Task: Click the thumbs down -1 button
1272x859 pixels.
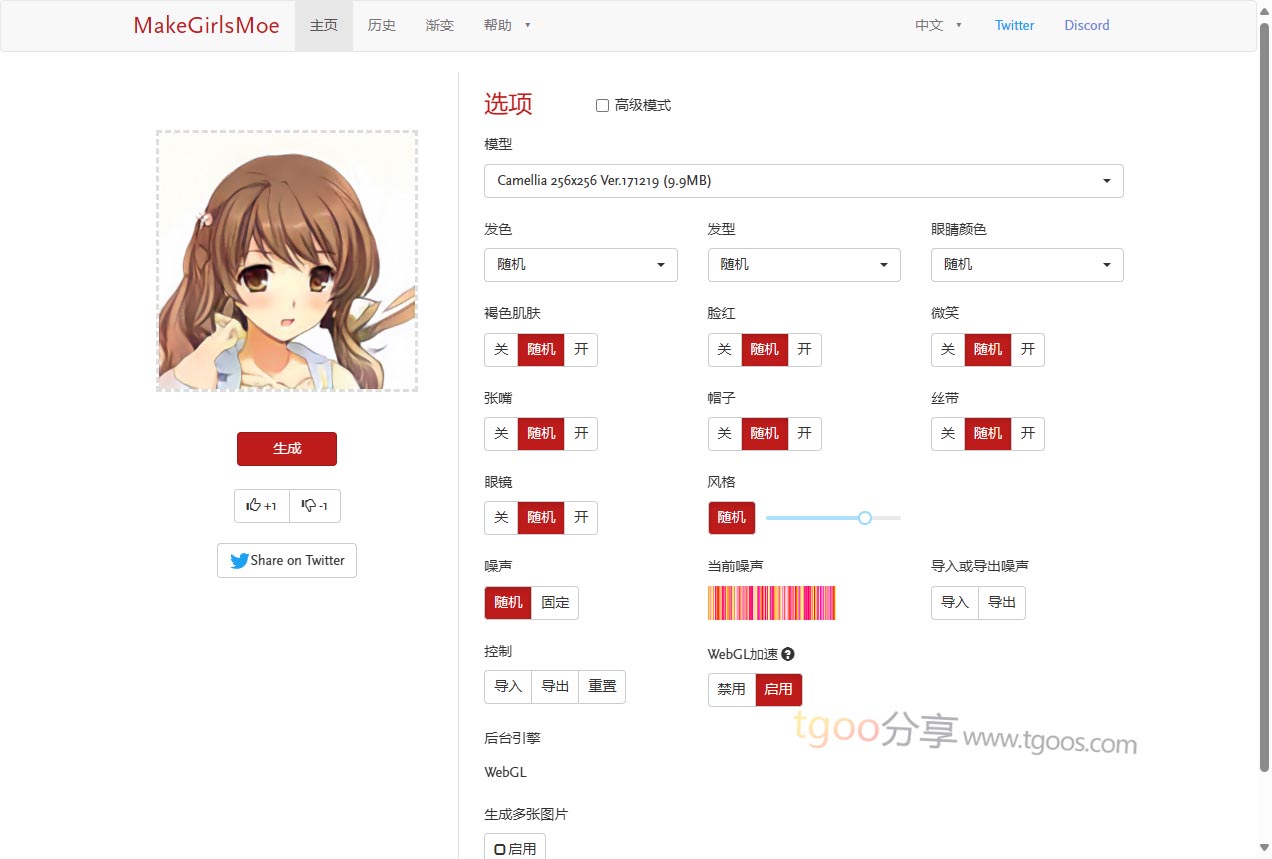Action: point(315,506)
